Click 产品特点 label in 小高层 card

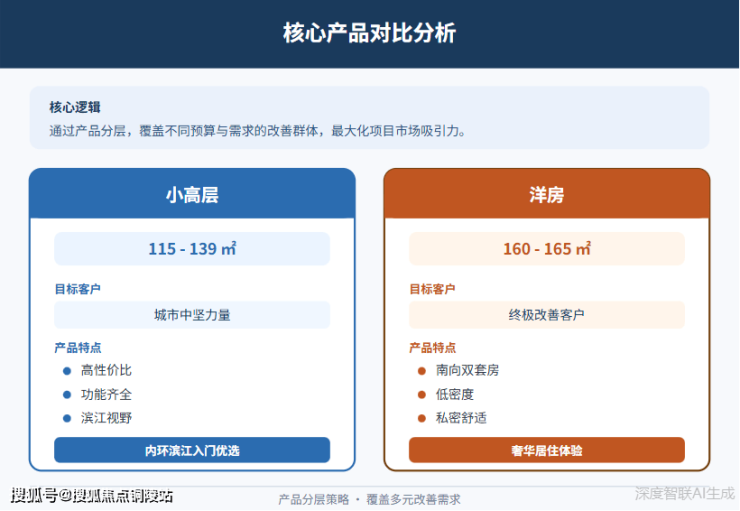77,348
